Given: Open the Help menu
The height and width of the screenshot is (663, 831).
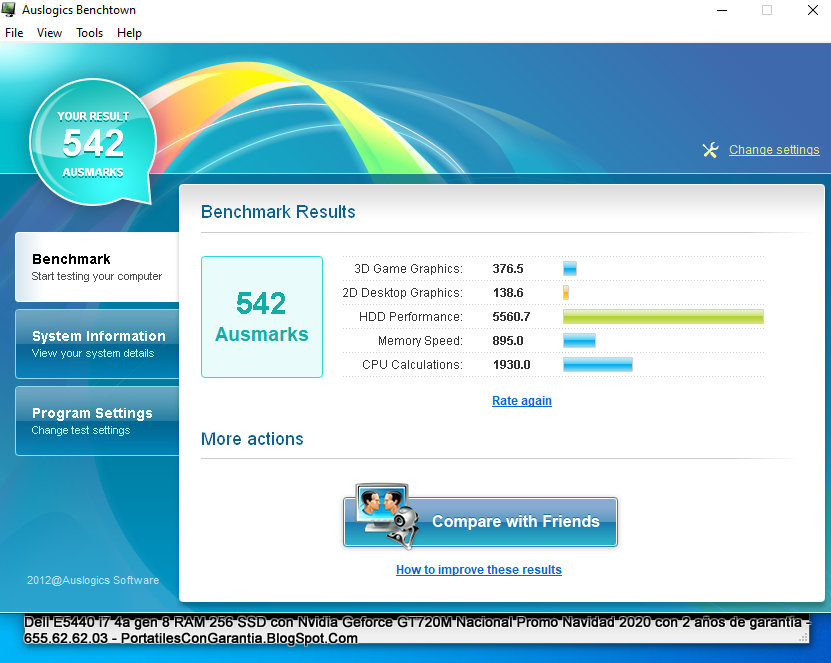Looking at the screenshot, I should [x=129, y=33].
